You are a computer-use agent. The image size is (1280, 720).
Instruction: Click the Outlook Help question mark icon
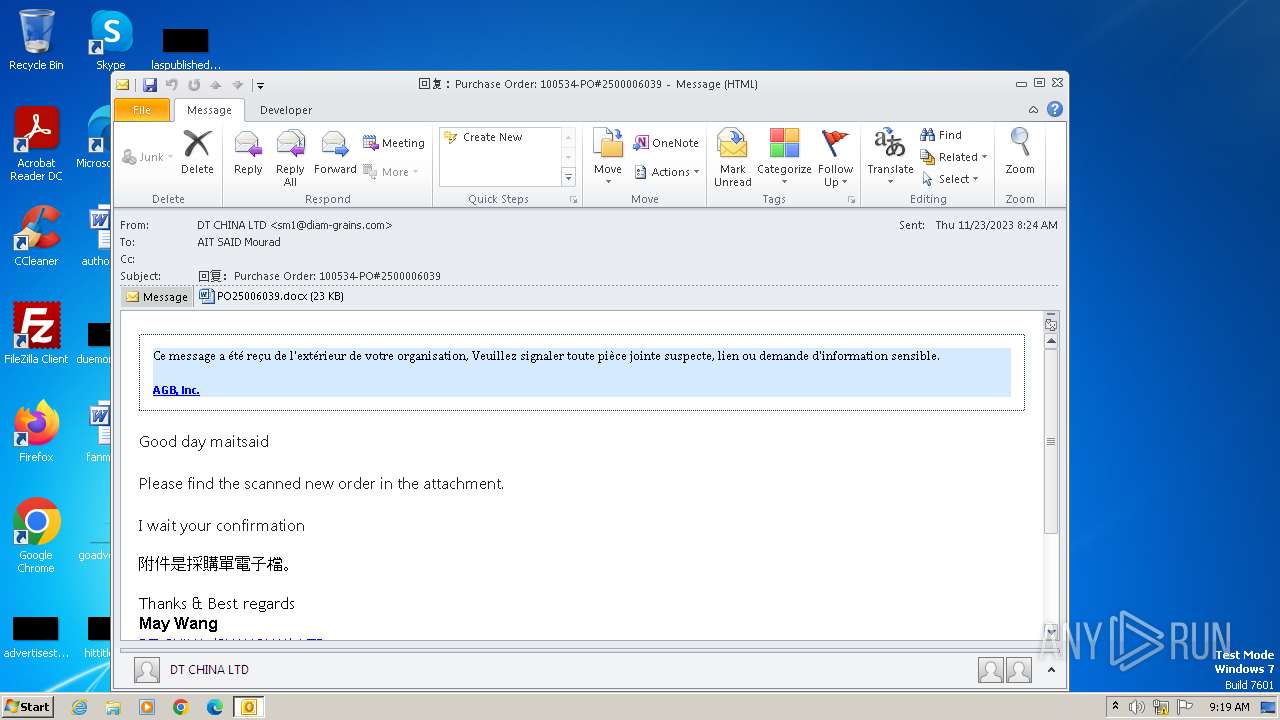tap(1054, 110)
